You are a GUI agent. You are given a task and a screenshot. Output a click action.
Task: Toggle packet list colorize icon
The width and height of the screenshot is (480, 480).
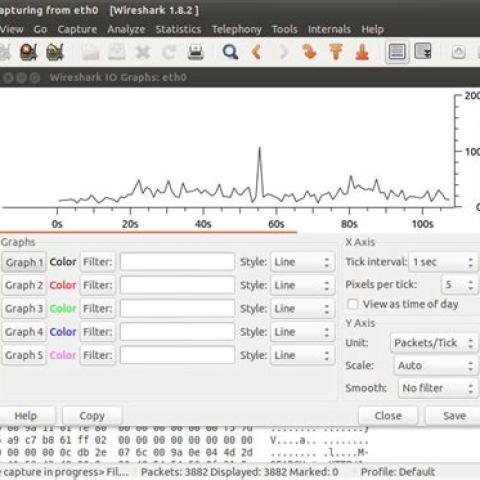397,52
